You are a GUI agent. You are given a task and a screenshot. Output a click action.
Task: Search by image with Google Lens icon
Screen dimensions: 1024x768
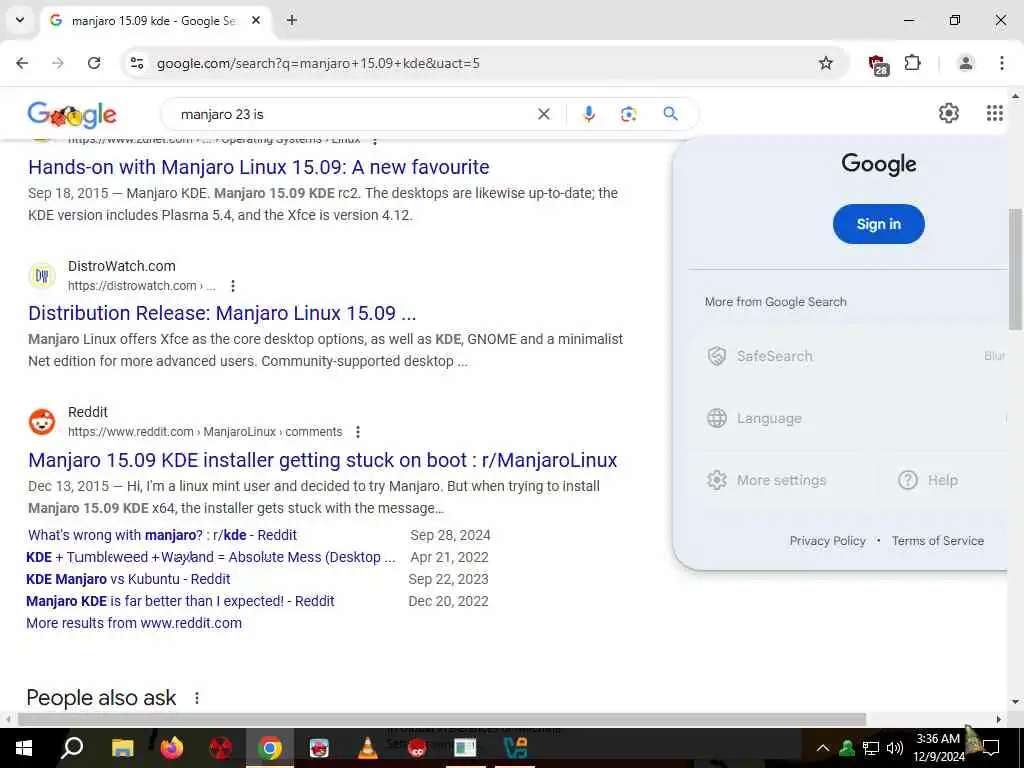tap(628, 114)
